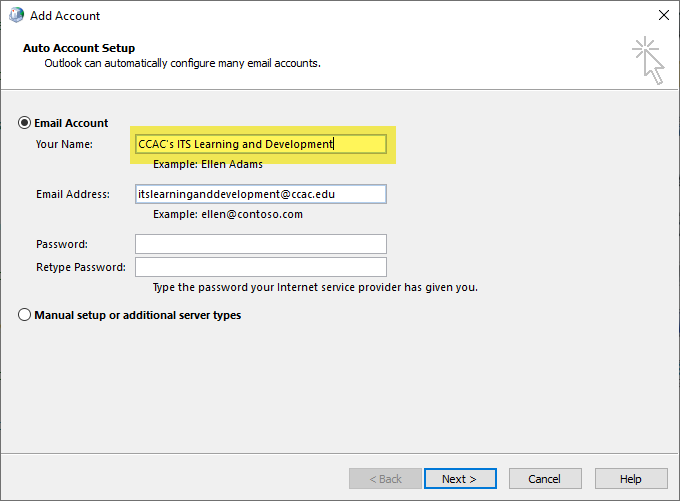Click 'Outlook can automatically configure' description text
680x501 pixels.
[x=183, y=63]
